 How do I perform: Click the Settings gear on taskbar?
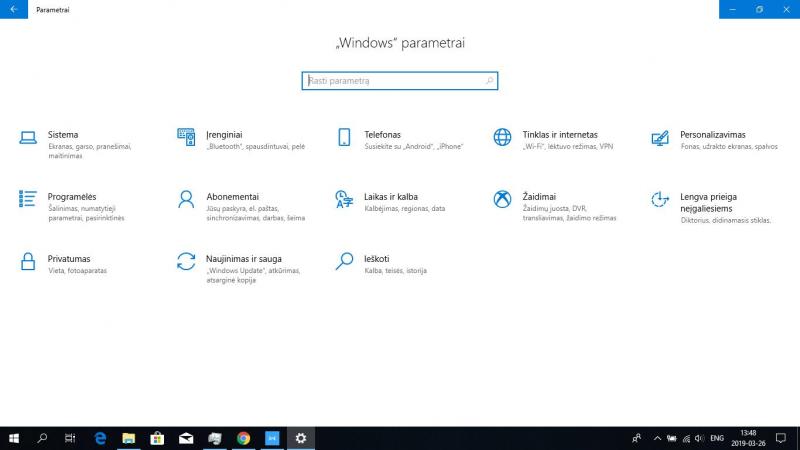301,438
